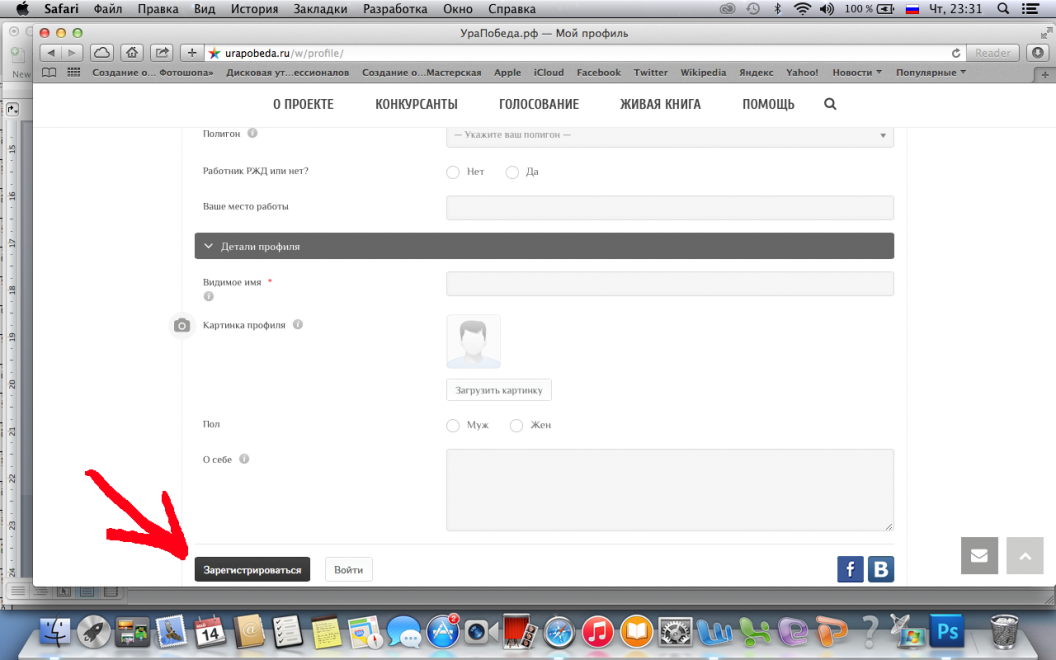Image resolution: width=1056 pixels, height=660 pixels.
Task: Go forward with Safari's forward arrow
Action: tap(72, 53)
